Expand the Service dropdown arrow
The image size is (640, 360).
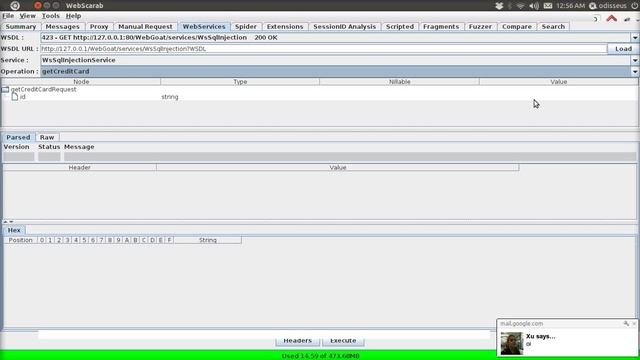click(x=635, y=60)
